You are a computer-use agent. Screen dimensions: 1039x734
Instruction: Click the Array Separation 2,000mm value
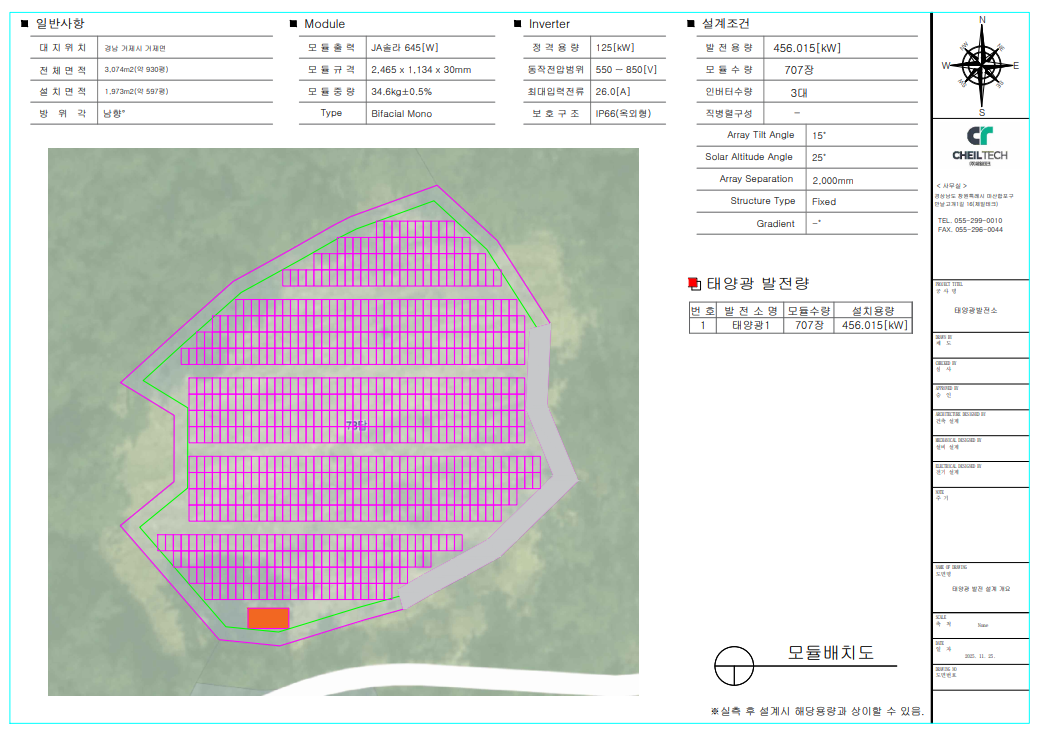[832, 180]
